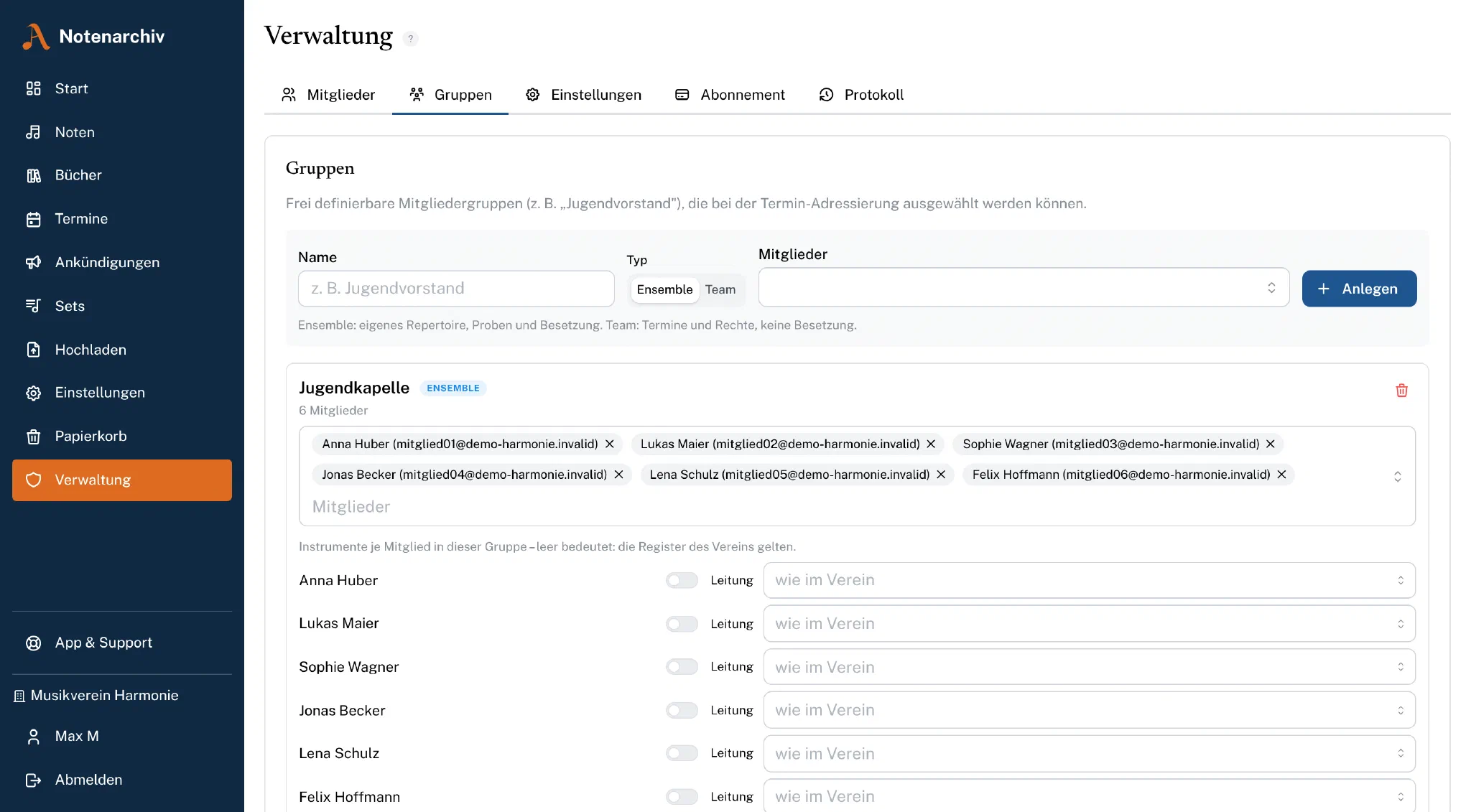
Task: Remove Lena Schulz chip from members
Action: [x=941, y=475]
